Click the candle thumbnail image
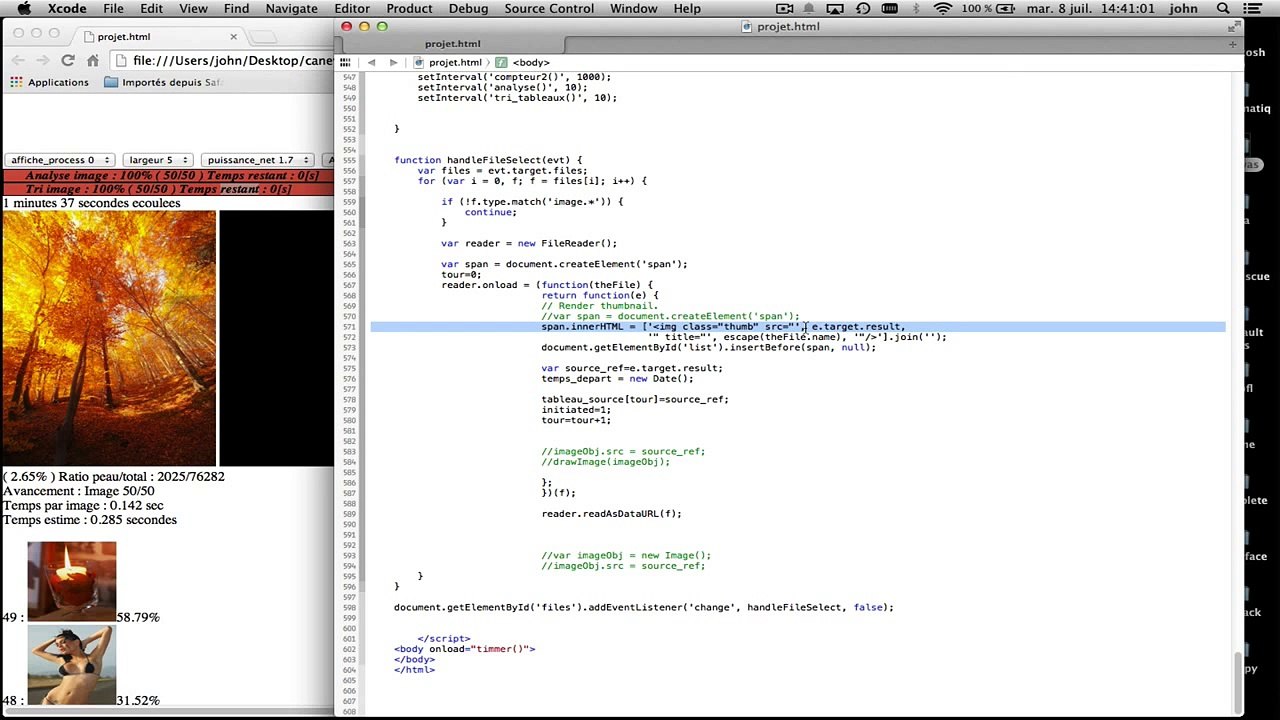This screenshot has width=1280, height=720. point(71,580)
